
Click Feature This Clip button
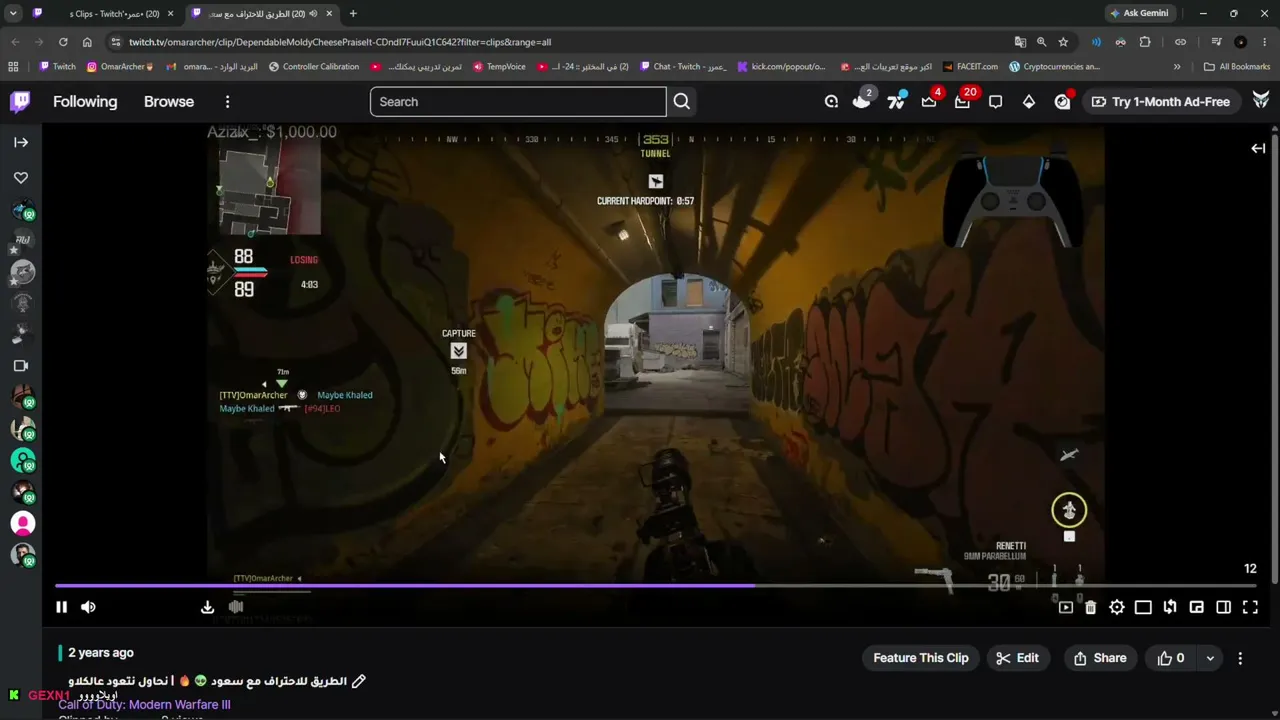coord(921,658)
